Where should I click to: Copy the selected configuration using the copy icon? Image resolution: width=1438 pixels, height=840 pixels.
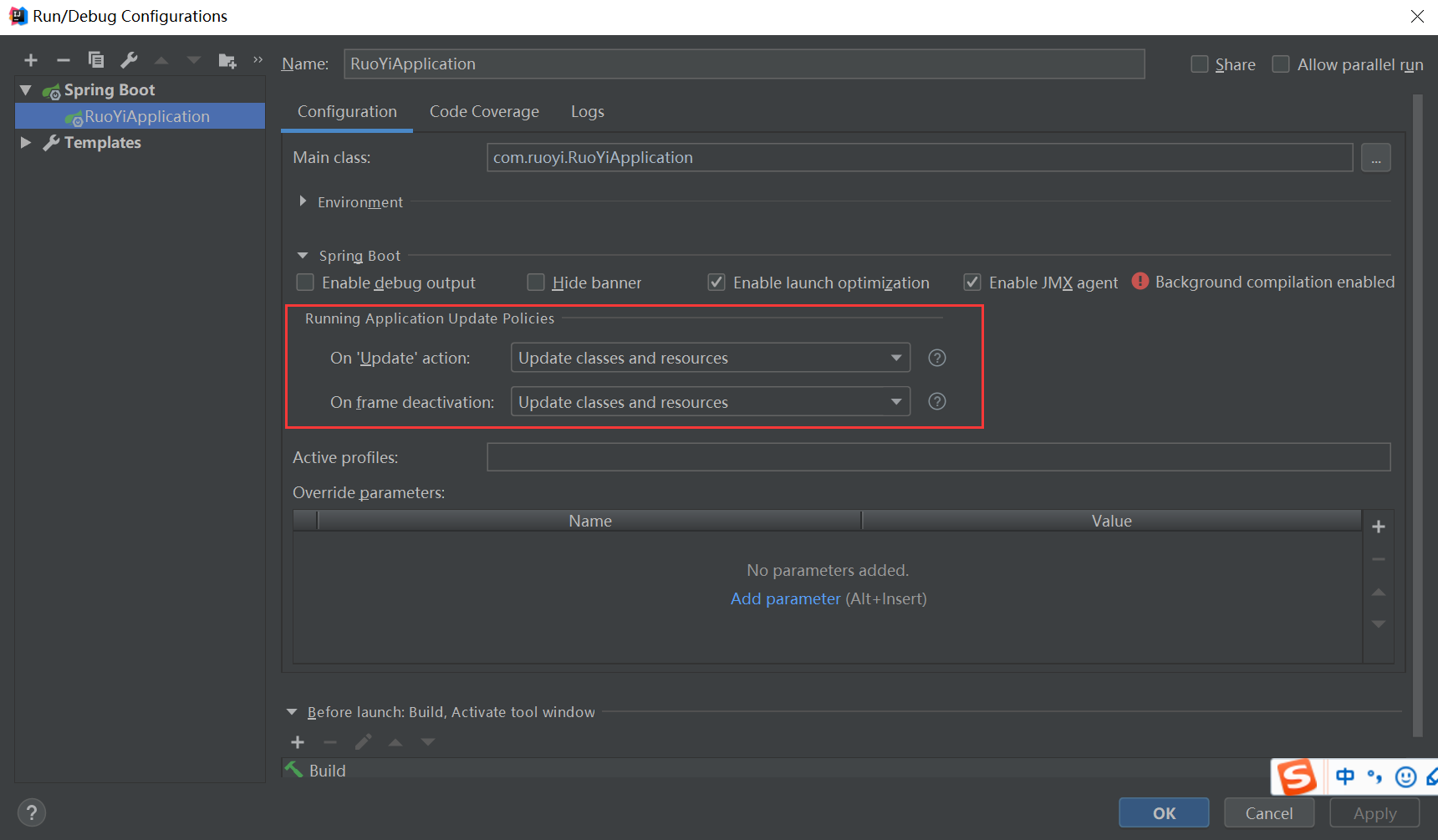[x=96, y=59]
